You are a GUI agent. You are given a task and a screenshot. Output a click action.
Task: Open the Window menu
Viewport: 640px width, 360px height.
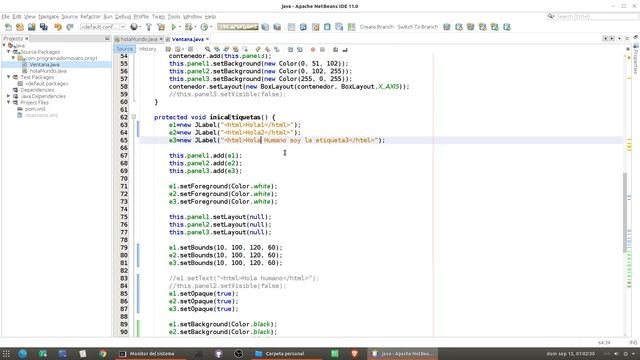pos(192,17)
